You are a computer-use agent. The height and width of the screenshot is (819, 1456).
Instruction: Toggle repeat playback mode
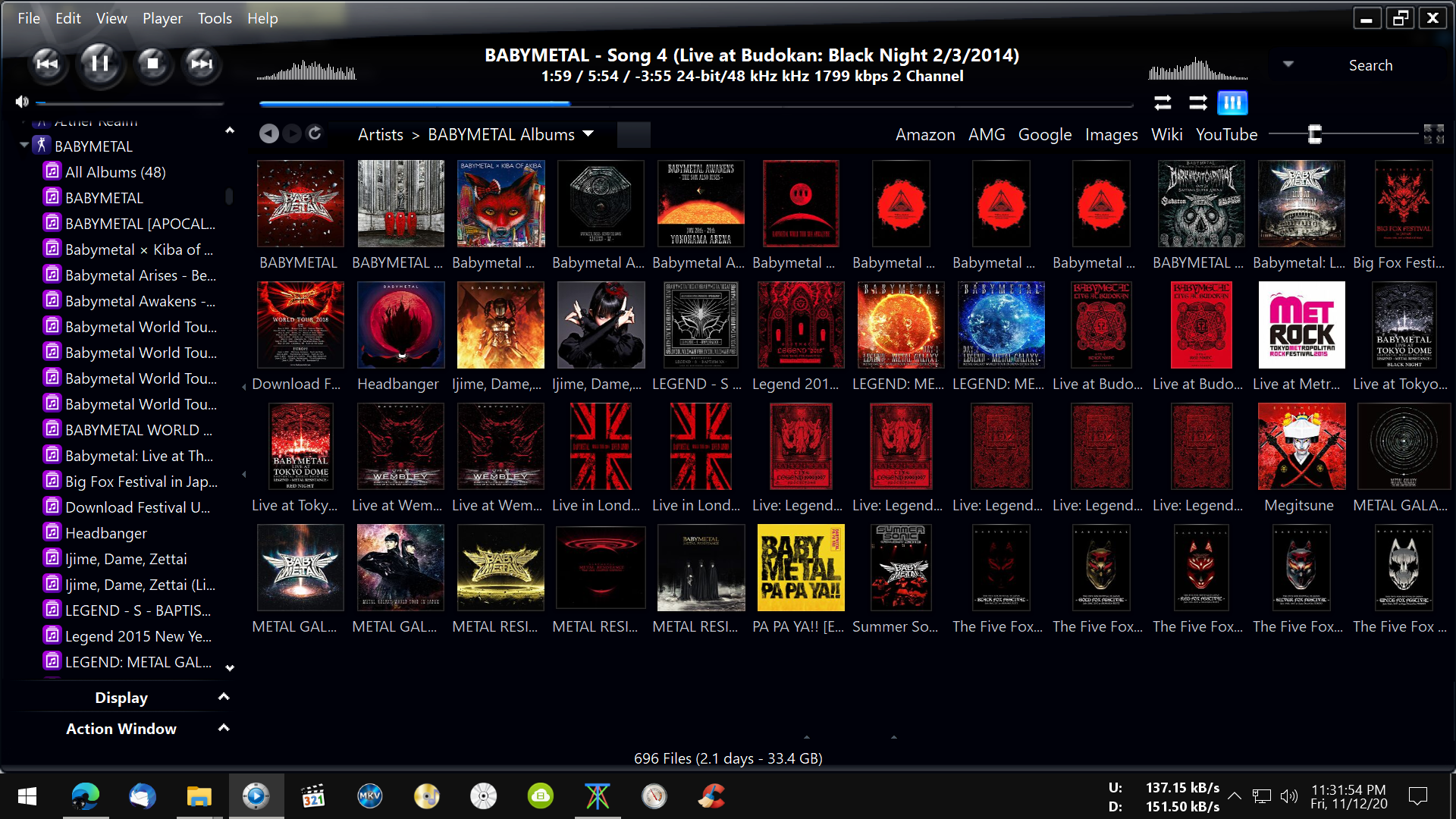coord(1163,102)
